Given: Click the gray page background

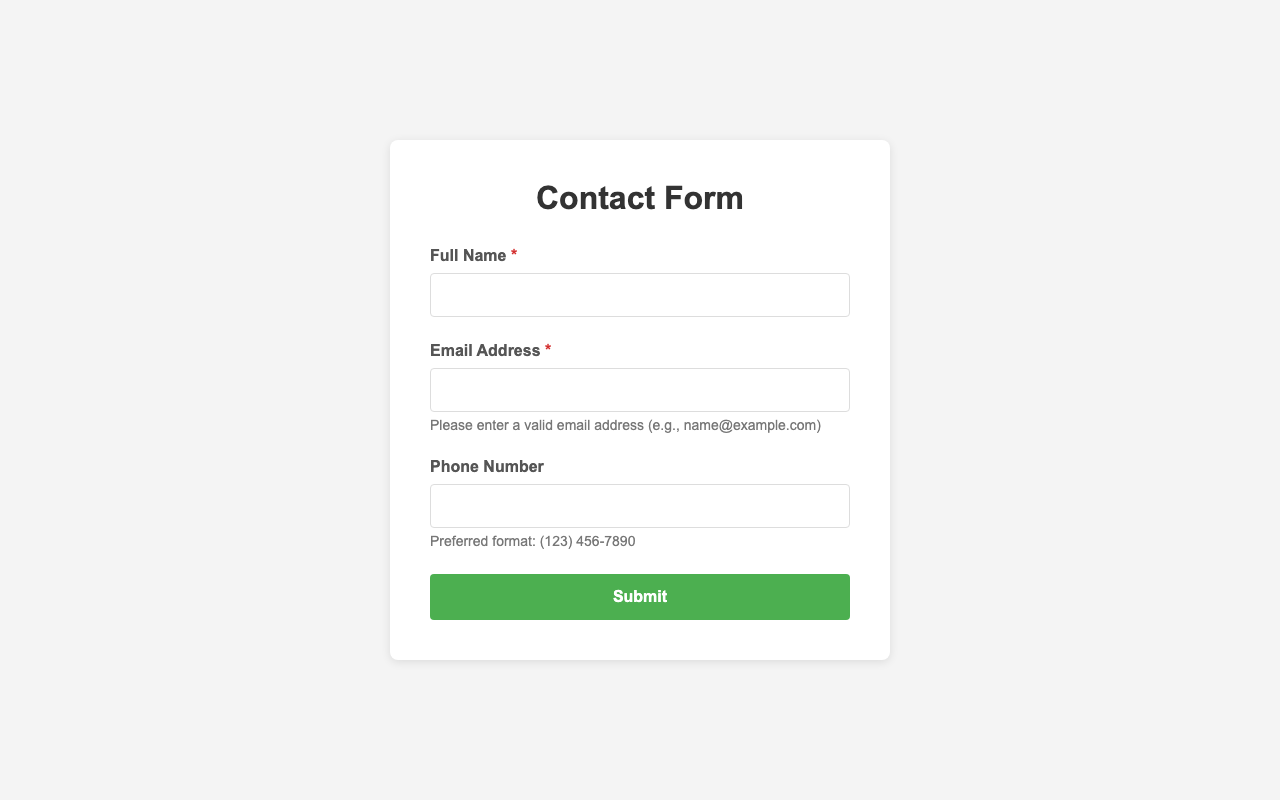Looking at the screenshot, I should coord(150,400).
